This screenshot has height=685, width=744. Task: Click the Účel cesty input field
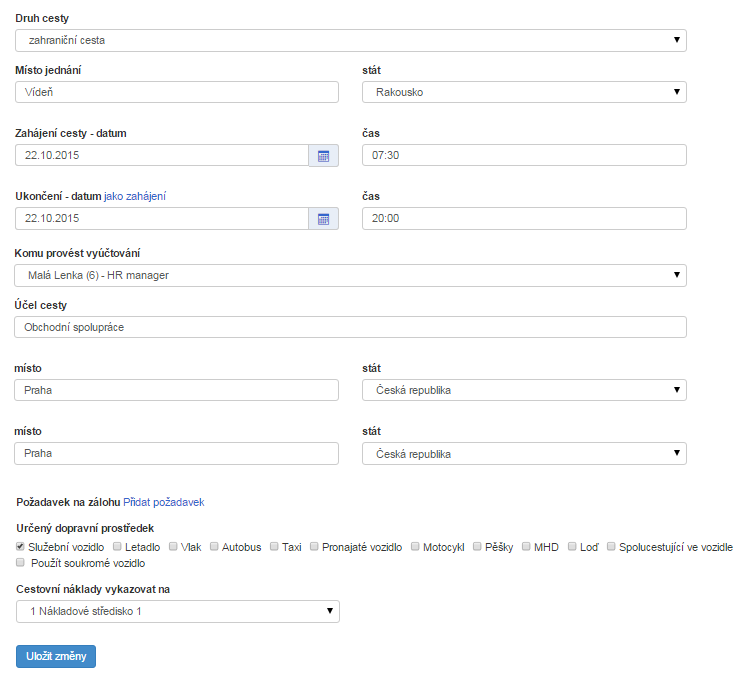pyautogui.click(x=350, y=327)
